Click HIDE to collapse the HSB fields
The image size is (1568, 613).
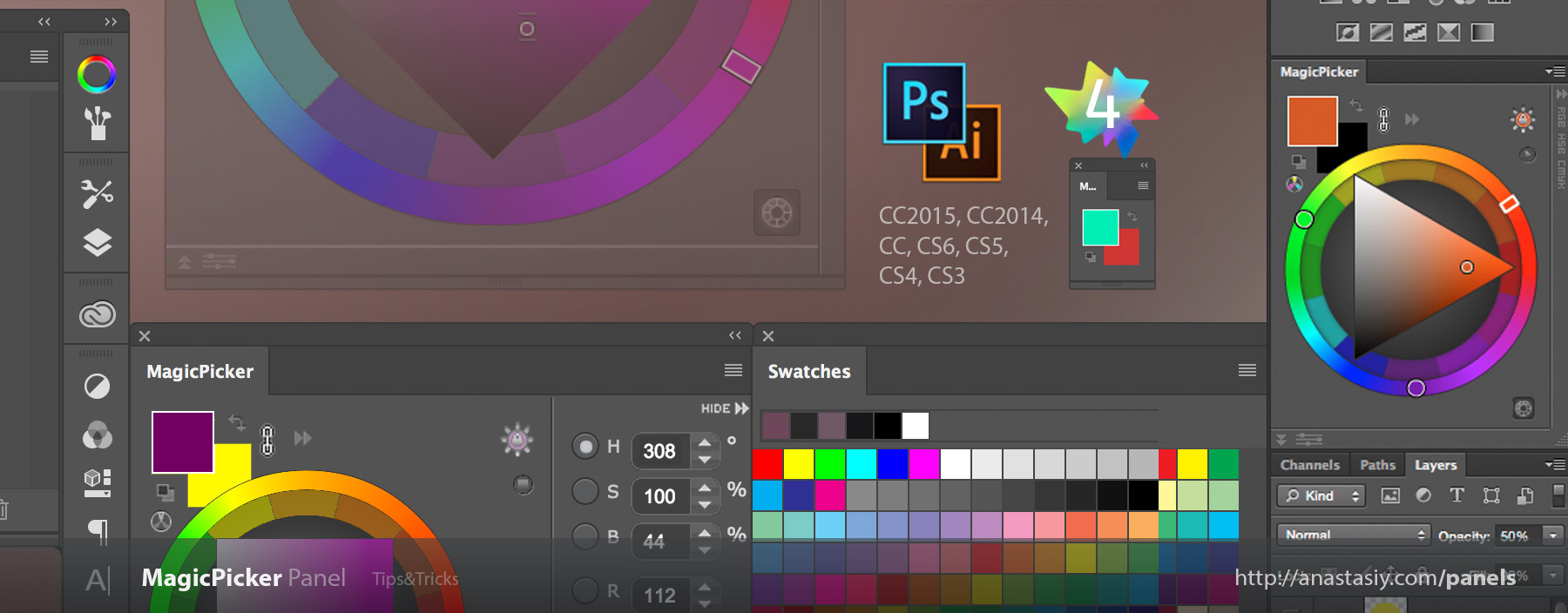[x=725, y=408]
